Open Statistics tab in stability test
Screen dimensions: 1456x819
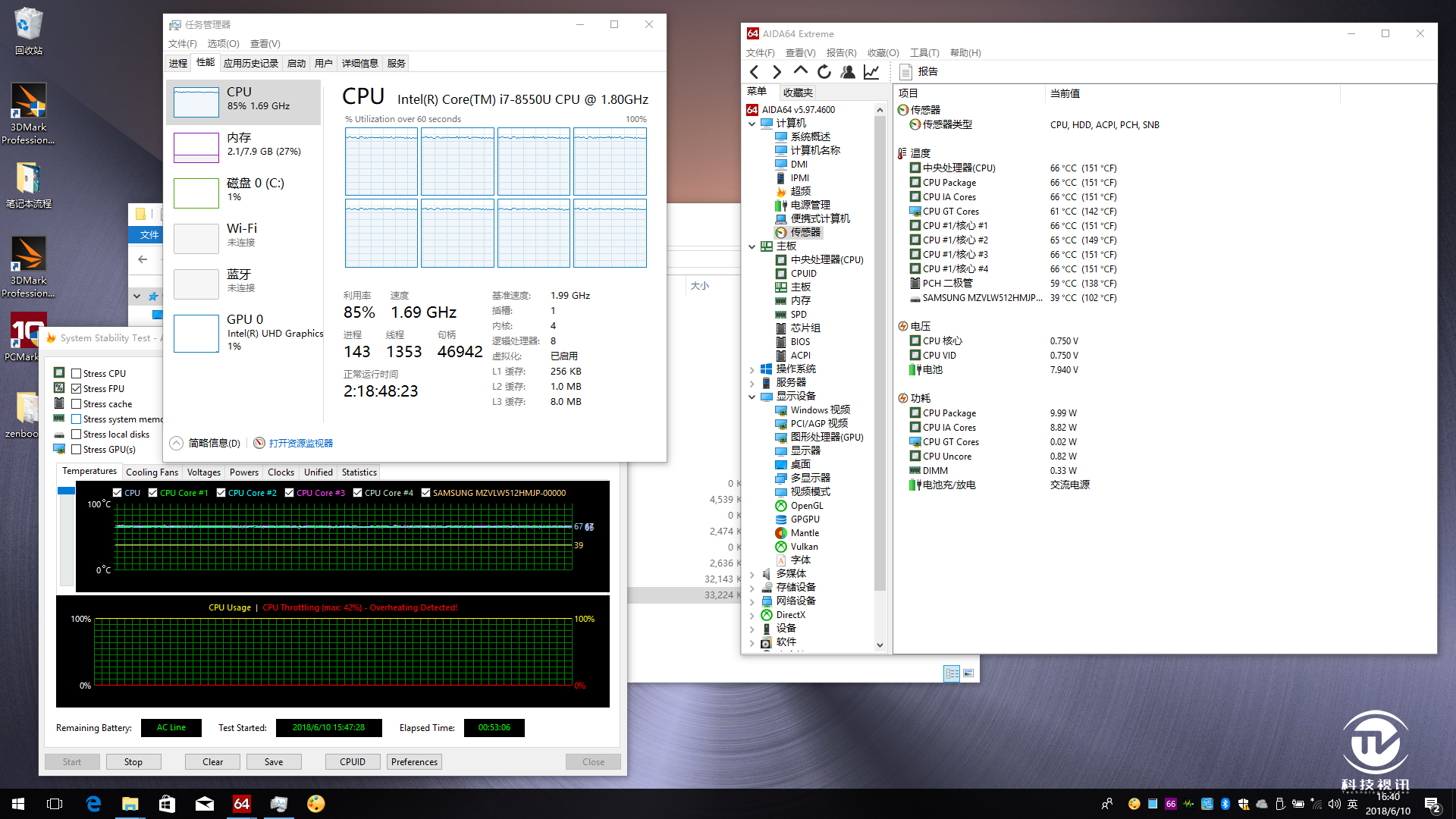pyautogui.click(x=359, y=472)
